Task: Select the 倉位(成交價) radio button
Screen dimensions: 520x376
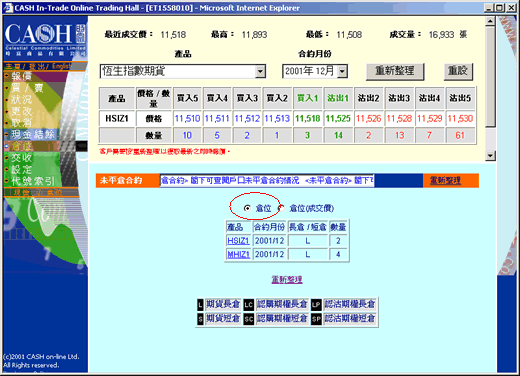Action: [282, 208]
